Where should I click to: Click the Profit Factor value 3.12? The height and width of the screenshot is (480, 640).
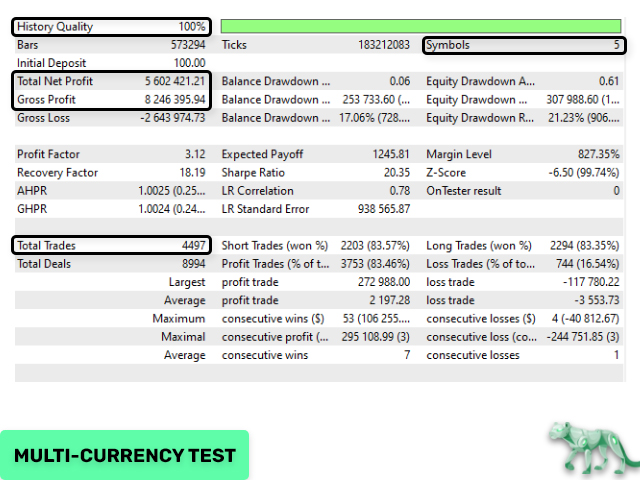pos(194,154)
